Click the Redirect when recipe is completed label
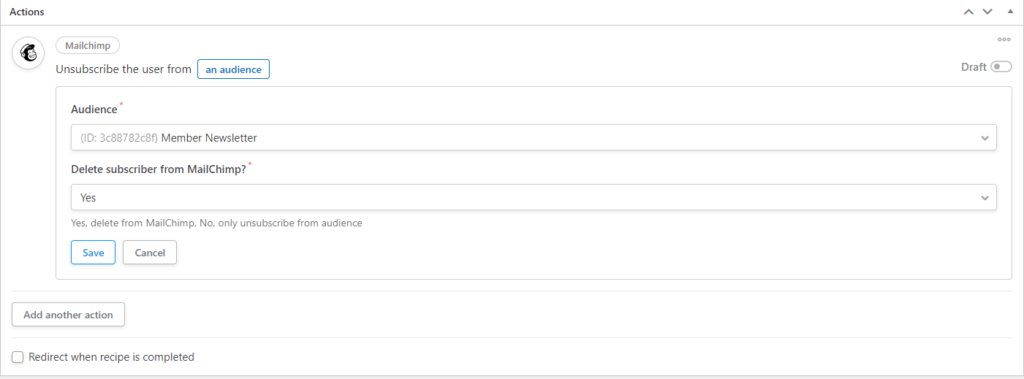The image size is (1024, 379). tap(112, 357)
